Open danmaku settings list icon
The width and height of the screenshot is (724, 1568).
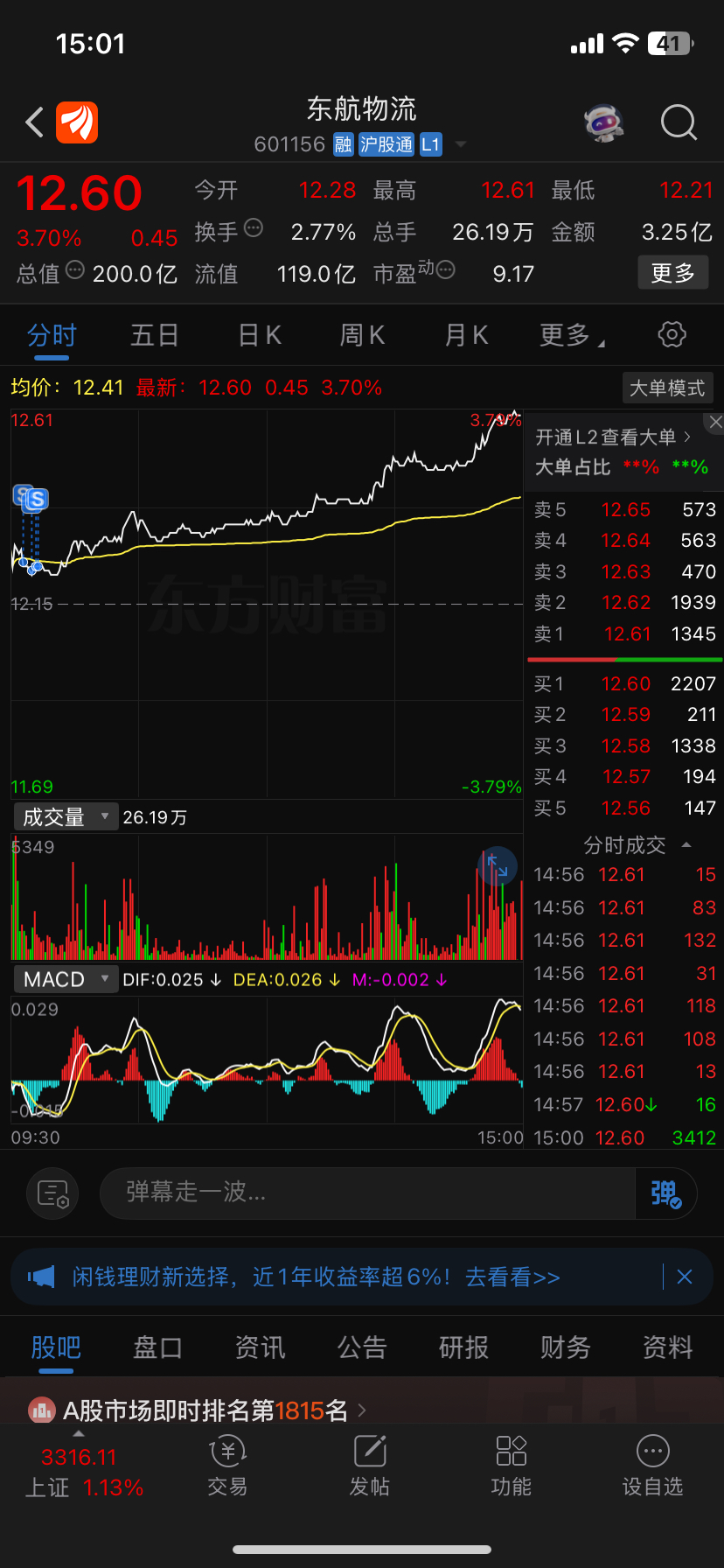(52, 1193)
